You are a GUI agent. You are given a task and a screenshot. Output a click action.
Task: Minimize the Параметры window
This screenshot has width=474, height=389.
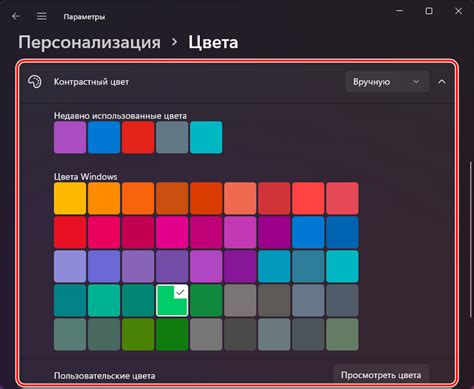click(x=399, y=11)
